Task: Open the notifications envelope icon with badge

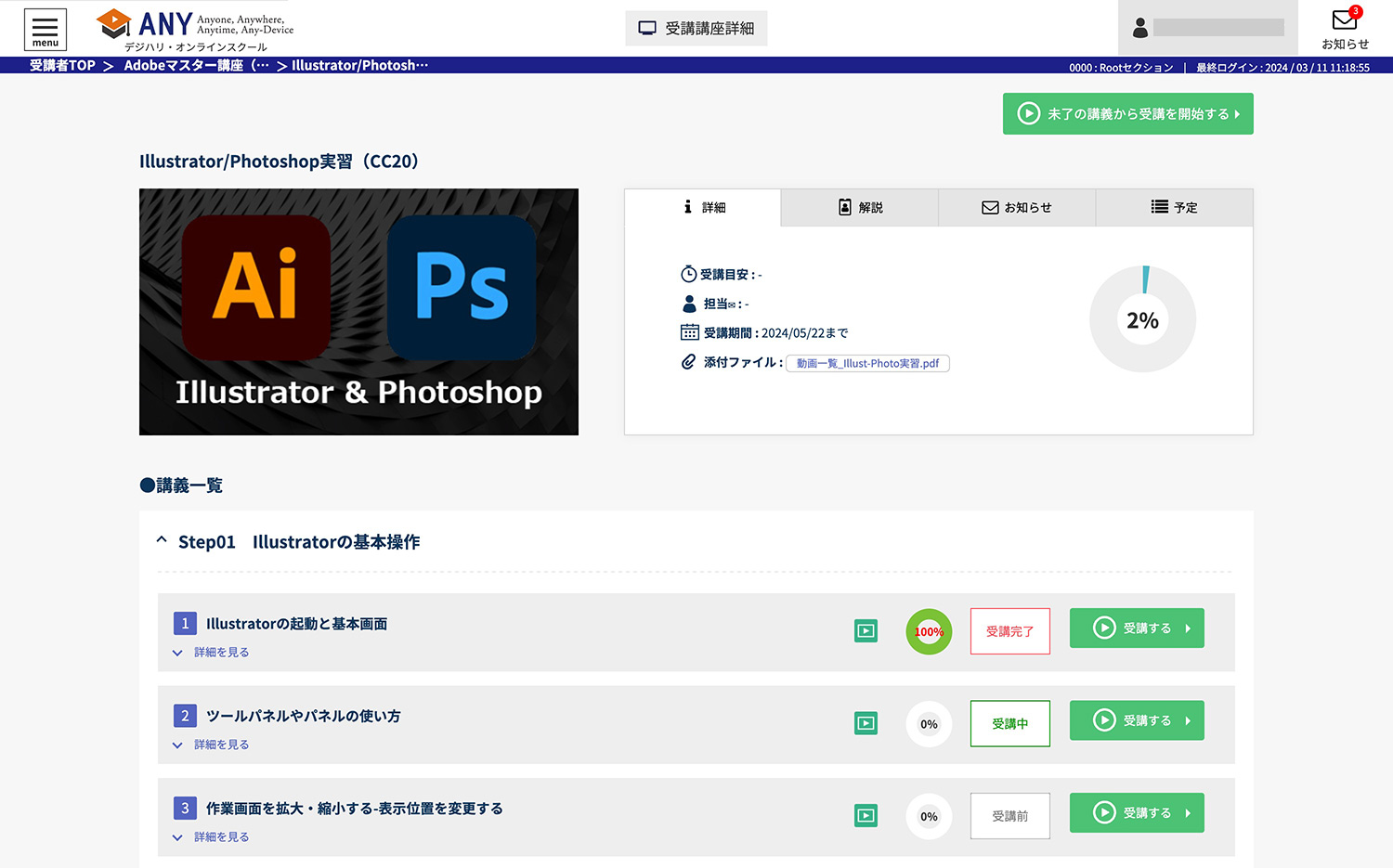Action: coord(1345,20)
